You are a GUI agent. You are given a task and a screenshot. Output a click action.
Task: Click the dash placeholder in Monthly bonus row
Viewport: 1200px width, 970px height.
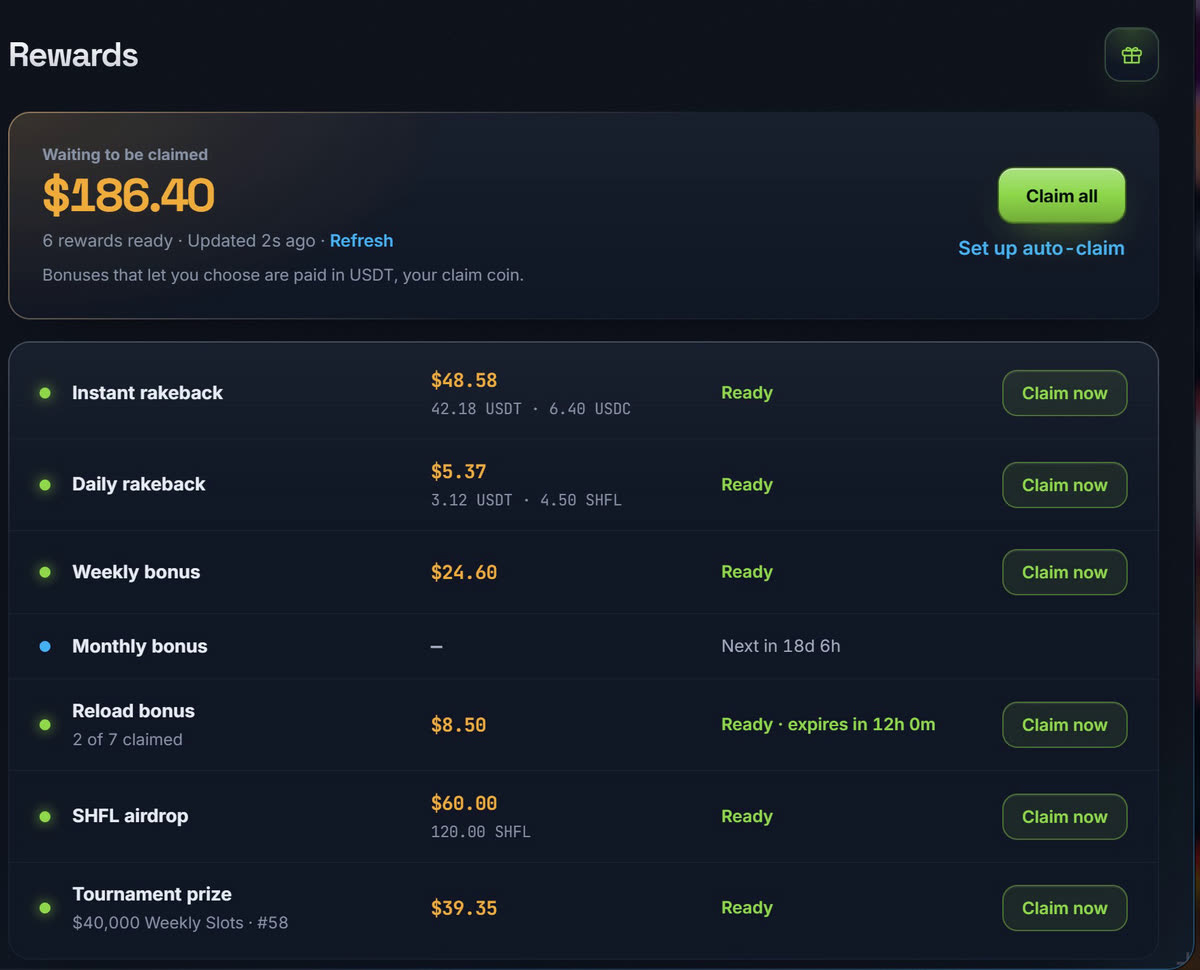436,647
